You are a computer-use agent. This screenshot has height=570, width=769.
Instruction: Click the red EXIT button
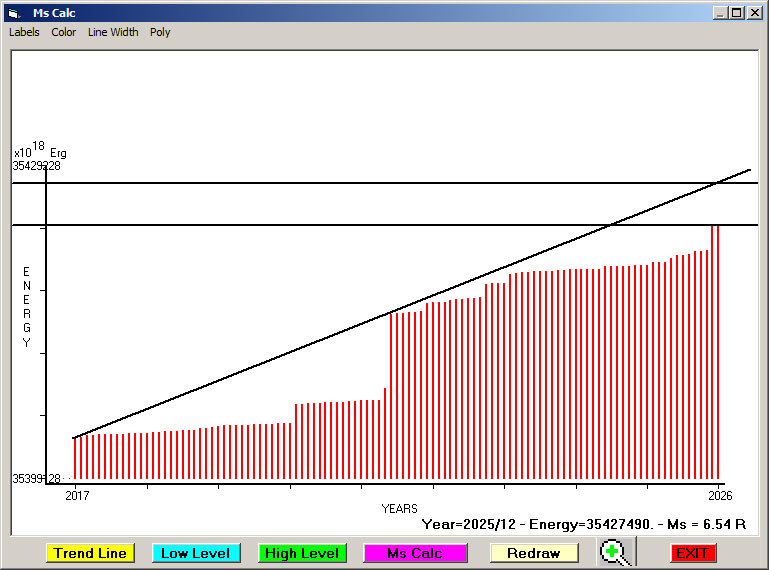coord(692,553)
